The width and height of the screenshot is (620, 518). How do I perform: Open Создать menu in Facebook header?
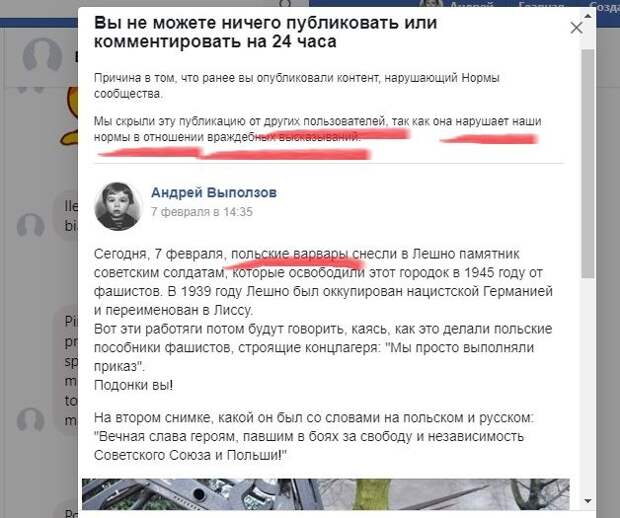coord(604,6)
